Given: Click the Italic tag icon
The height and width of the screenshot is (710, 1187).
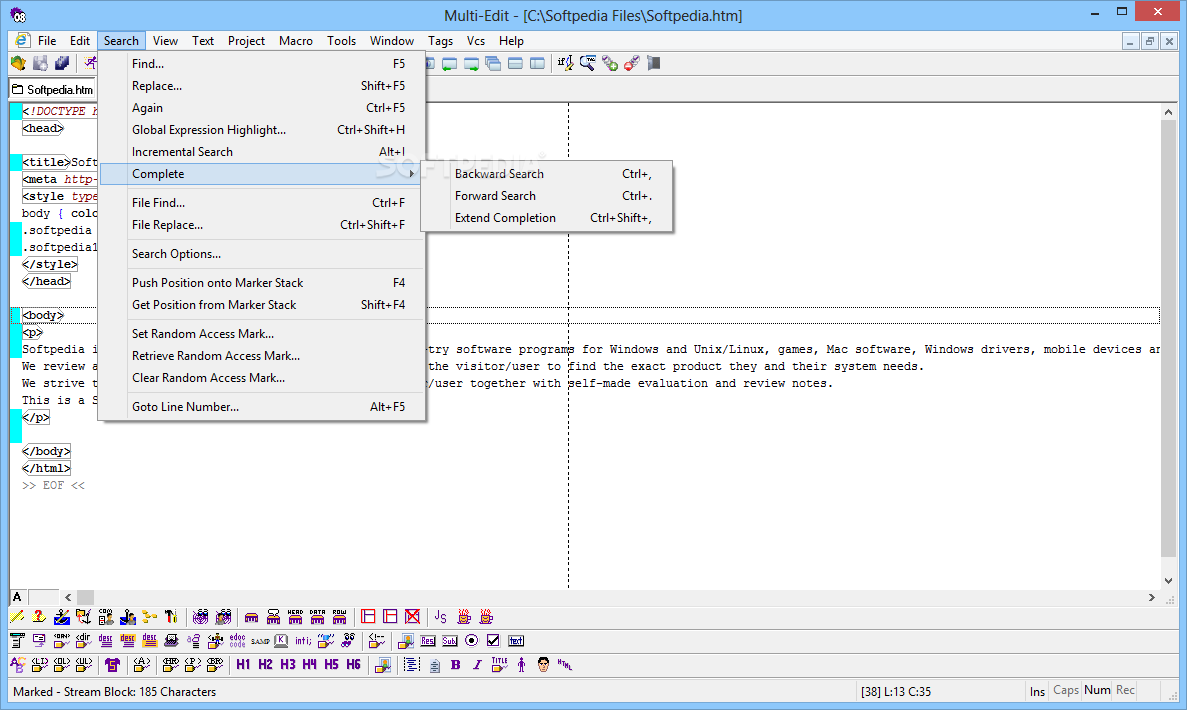Looking at the screenshot, I should 477,665.
